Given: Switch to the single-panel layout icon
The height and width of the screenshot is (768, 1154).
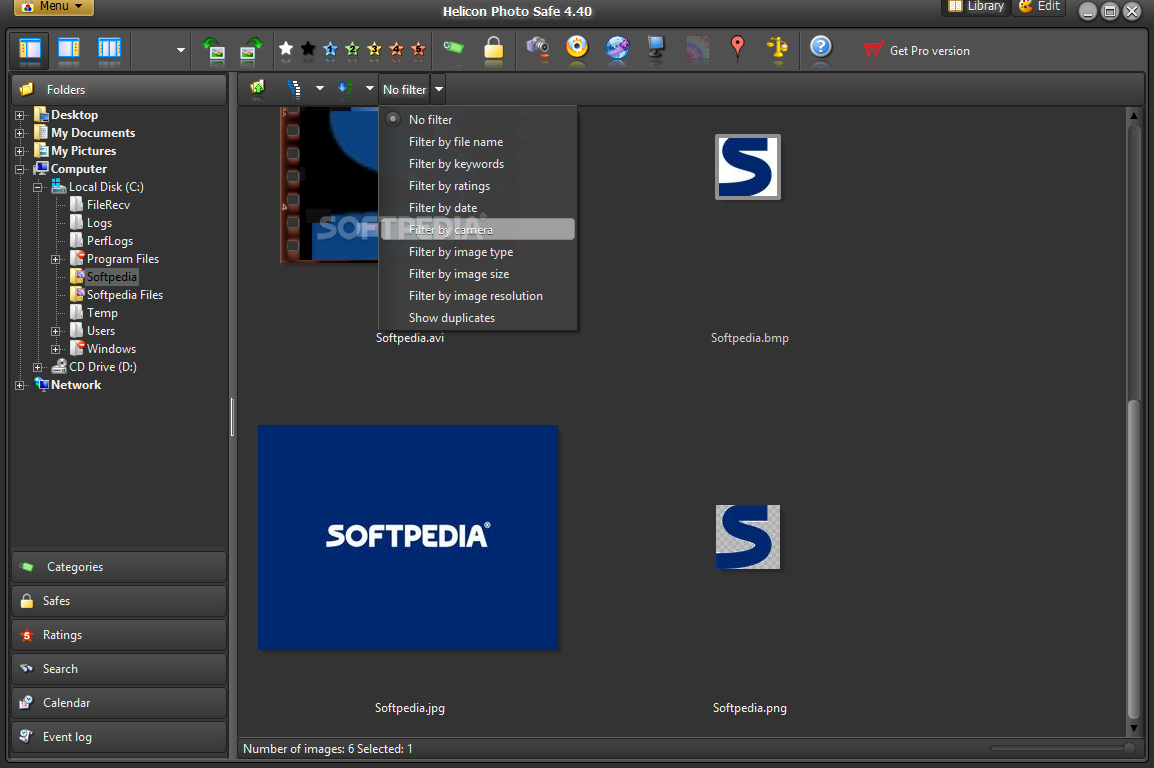Looking at the screenshot, I should pos(30,49).
